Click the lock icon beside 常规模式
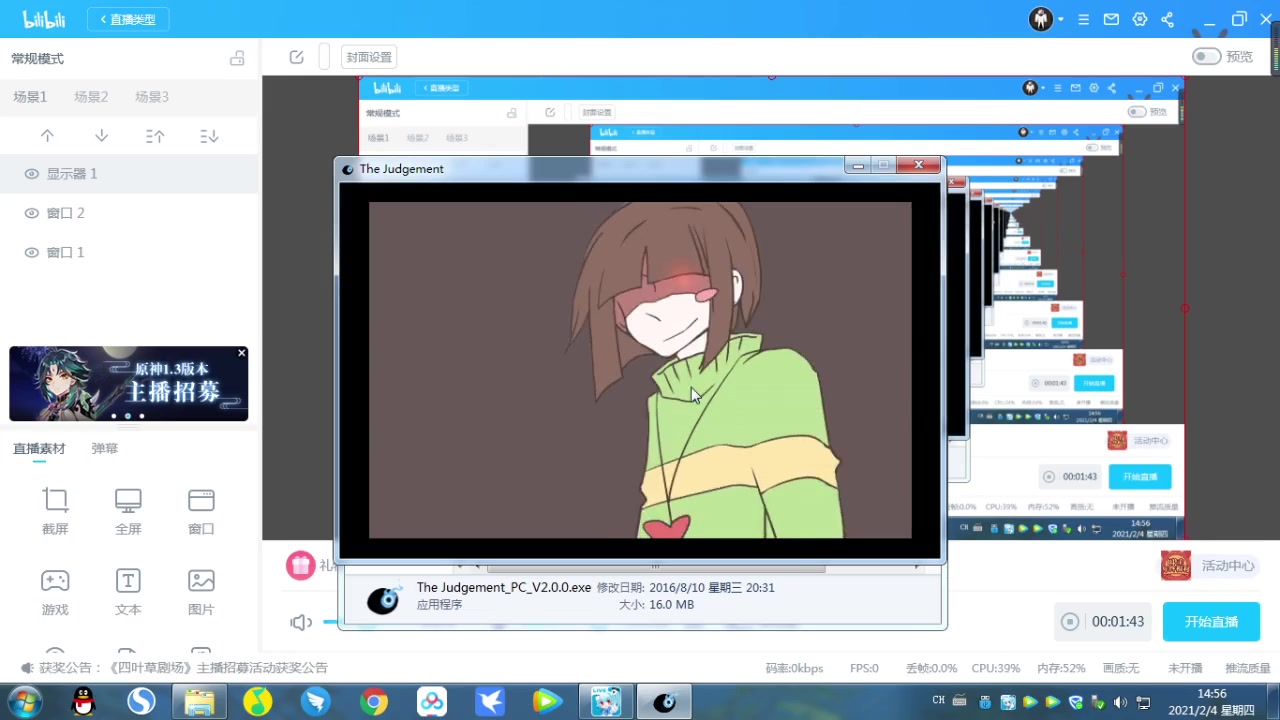 [237, 58]
